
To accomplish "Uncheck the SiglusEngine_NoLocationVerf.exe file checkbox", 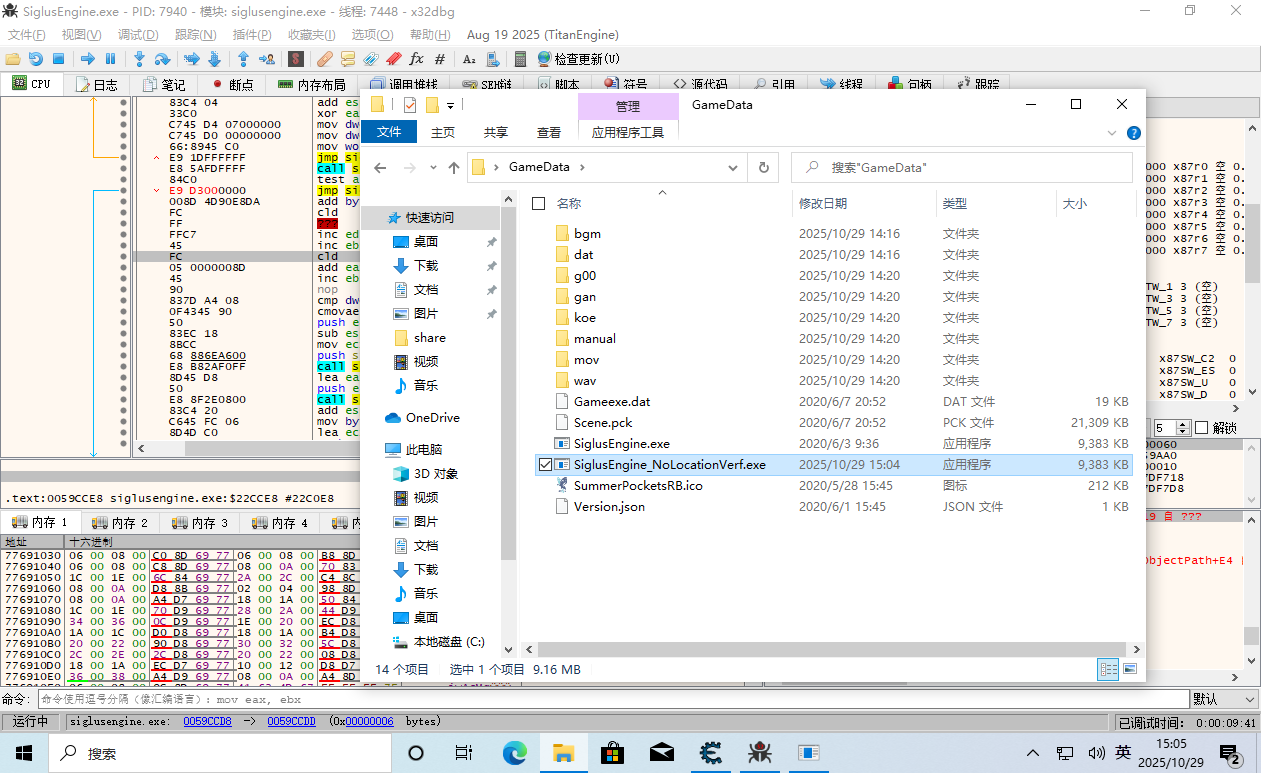I will tap(545, 464).
